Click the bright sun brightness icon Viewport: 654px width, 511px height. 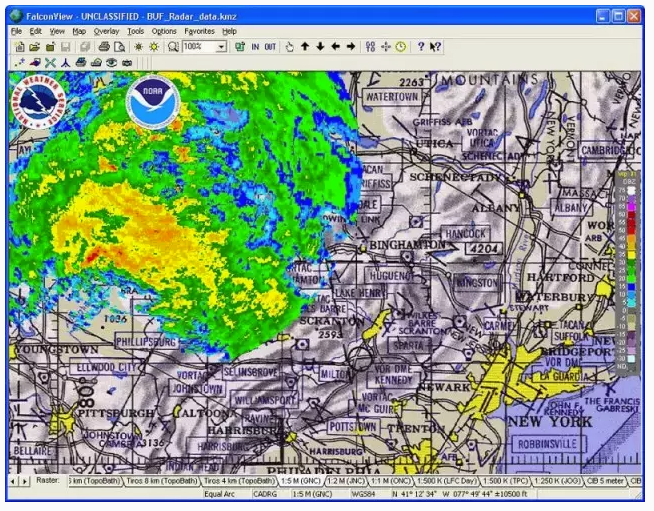(154, 47)
